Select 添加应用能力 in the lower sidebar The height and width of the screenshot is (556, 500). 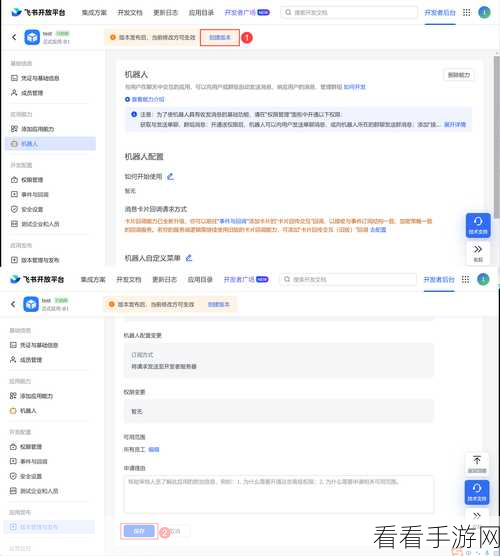(x=49, y=396)
